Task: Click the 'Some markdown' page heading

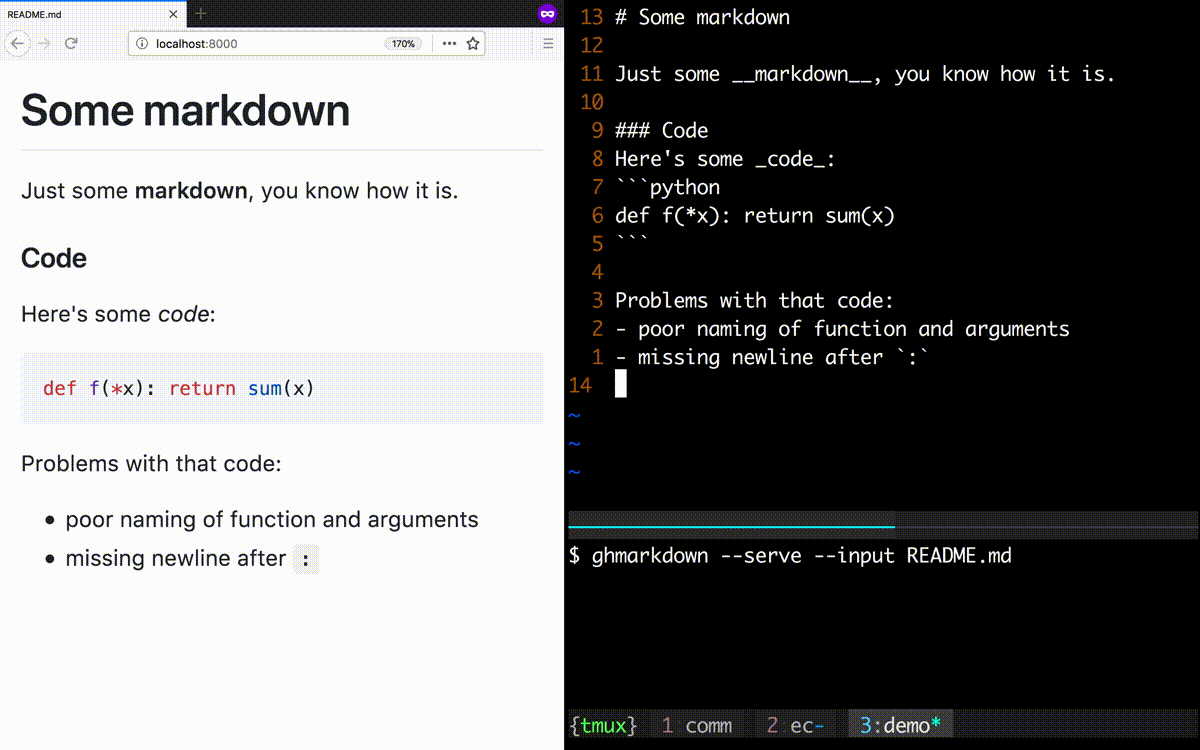Action: [185, 110]
